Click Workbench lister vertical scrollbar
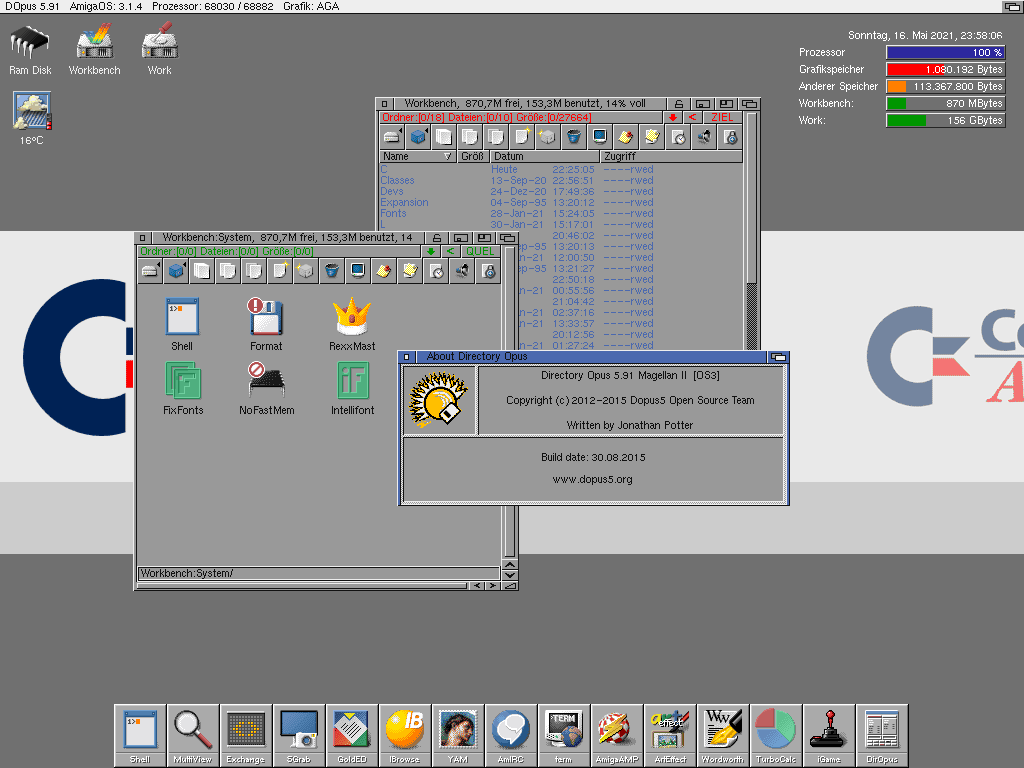This screenshot has height=768, width=1024. pyautogui.click(x=752, y=229)
